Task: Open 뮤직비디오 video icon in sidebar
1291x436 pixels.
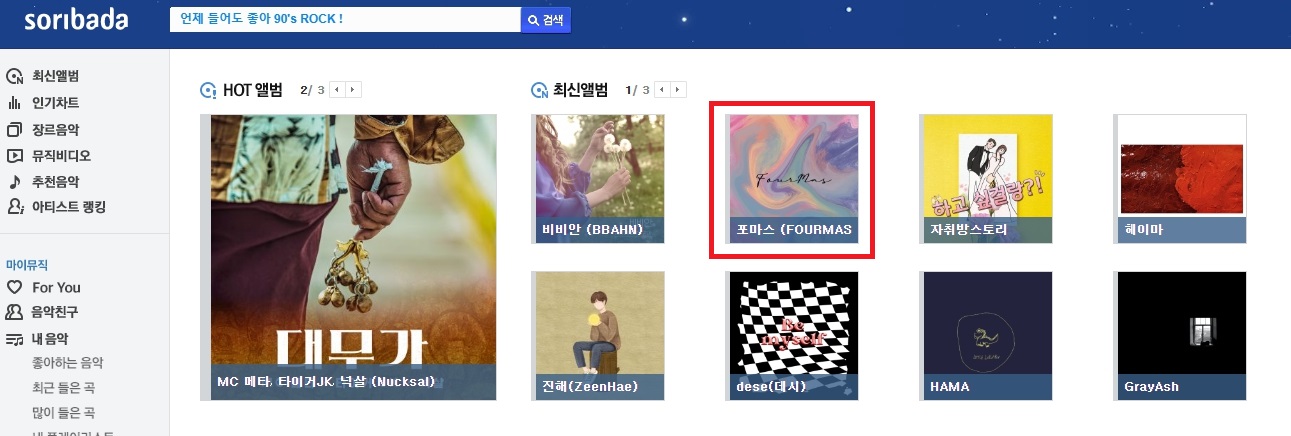Action: (x=14, y=155)
